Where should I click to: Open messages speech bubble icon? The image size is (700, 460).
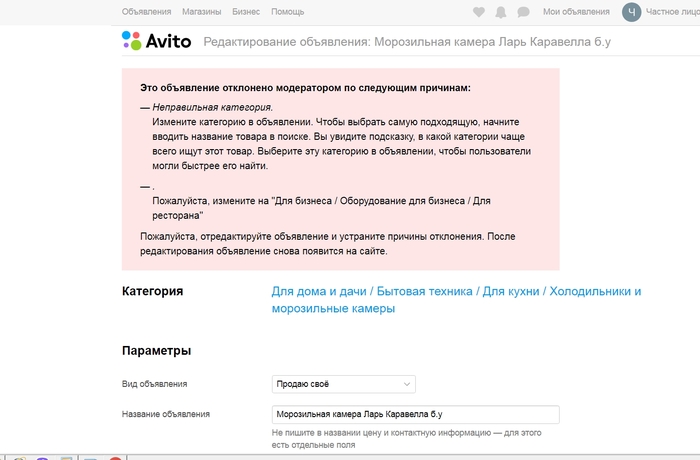pyautogui.click(x=524, y=12)
